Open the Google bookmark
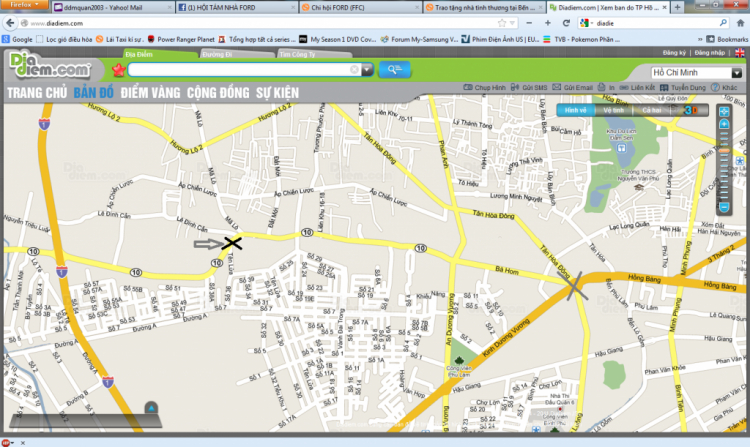This screenshot has width=750, height=447. click(17, 39)
